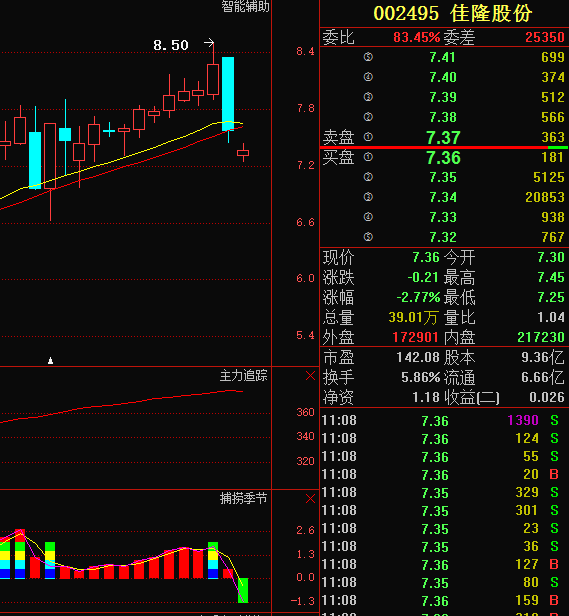Select the circled 1 buy-order icon

coord(368,157)
